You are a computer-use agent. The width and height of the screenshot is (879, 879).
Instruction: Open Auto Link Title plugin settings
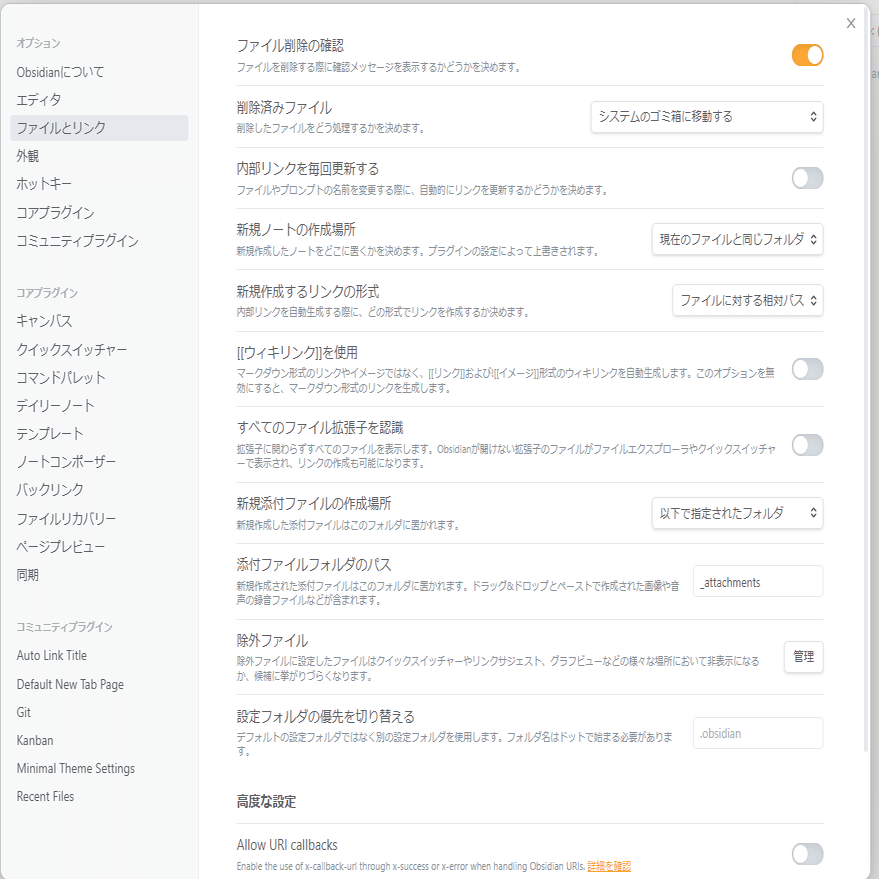(99, 655)
